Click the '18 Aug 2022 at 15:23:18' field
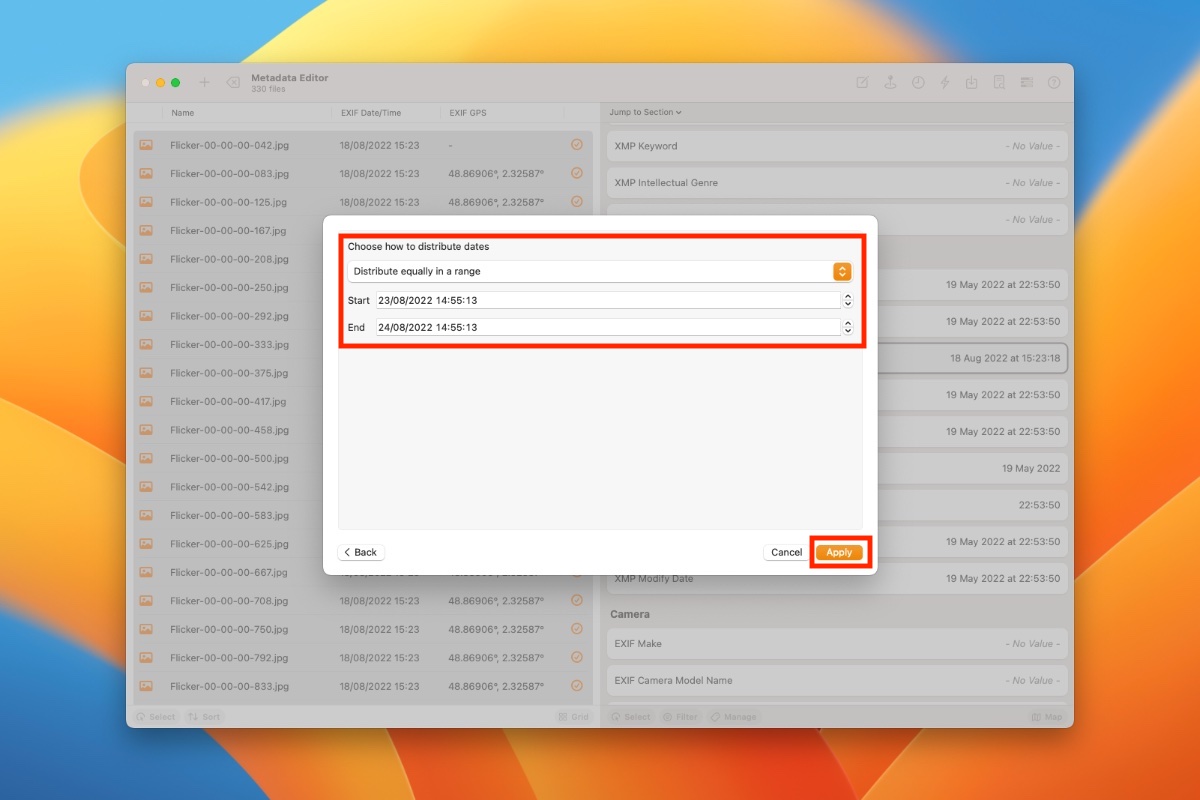Viewport: 1200px width, 800px height. point(972,358)
